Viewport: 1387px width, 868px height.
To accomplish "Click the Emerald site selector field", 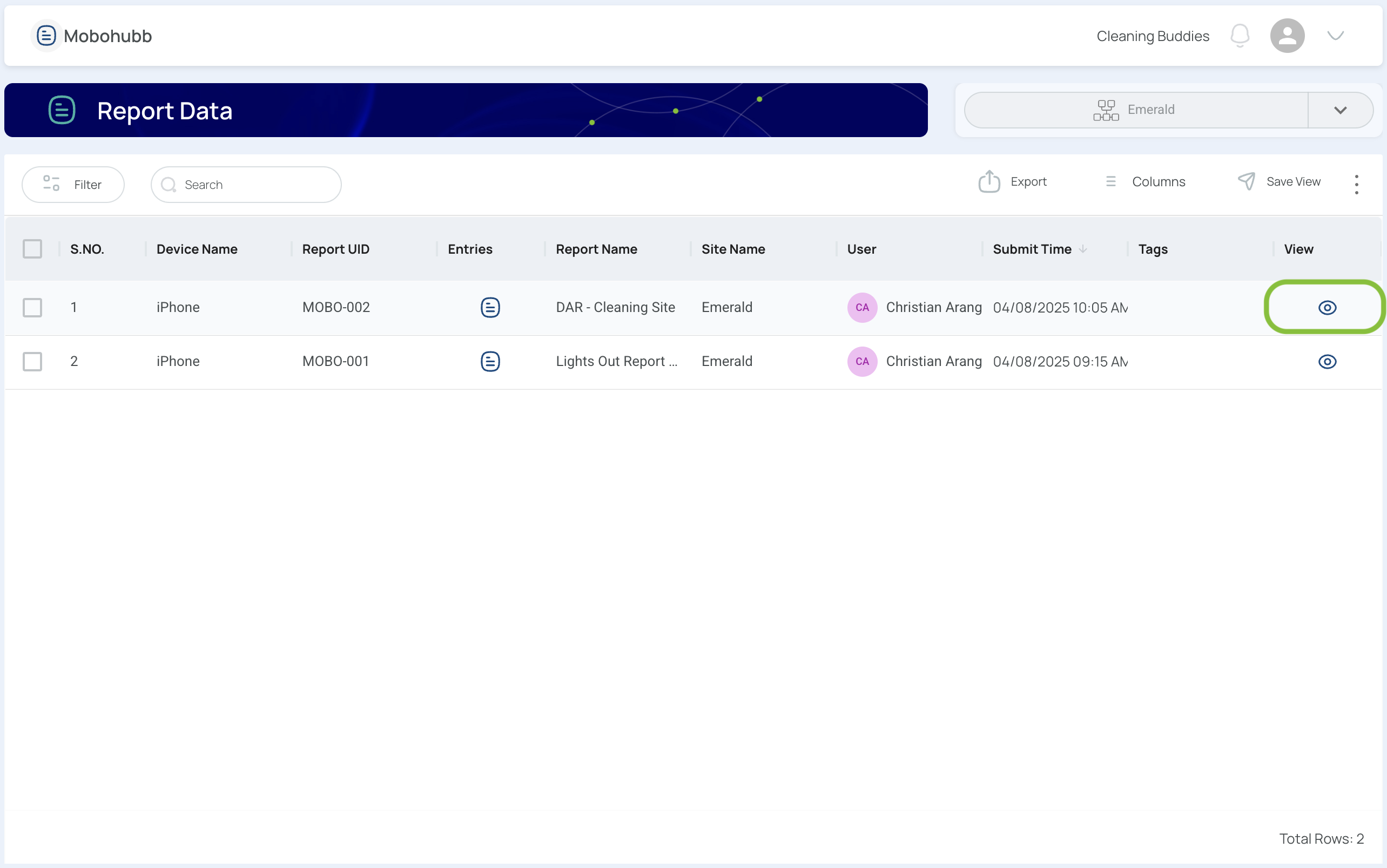I will tap(1135, 110).
